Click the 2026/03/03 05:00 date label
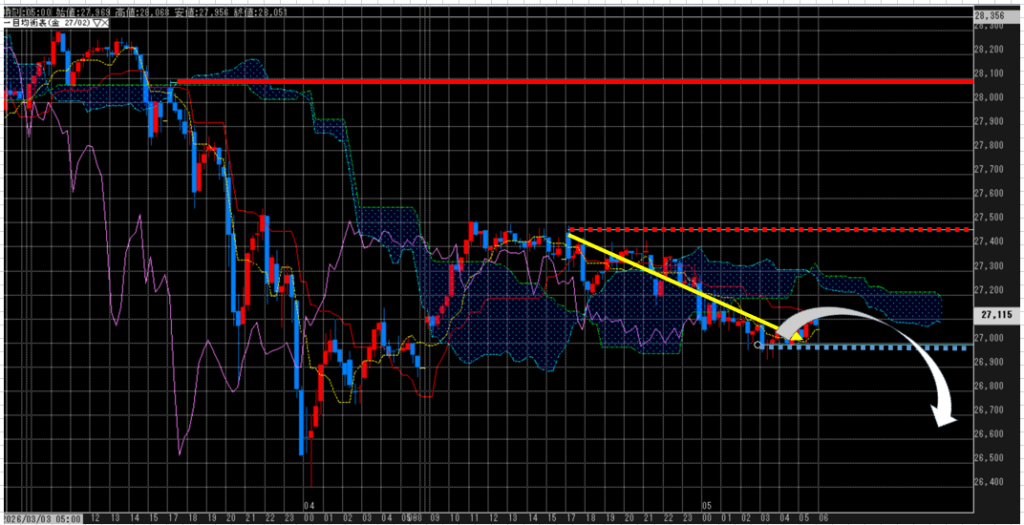This screenshot has height=525, width=1024. pos(40,518)
